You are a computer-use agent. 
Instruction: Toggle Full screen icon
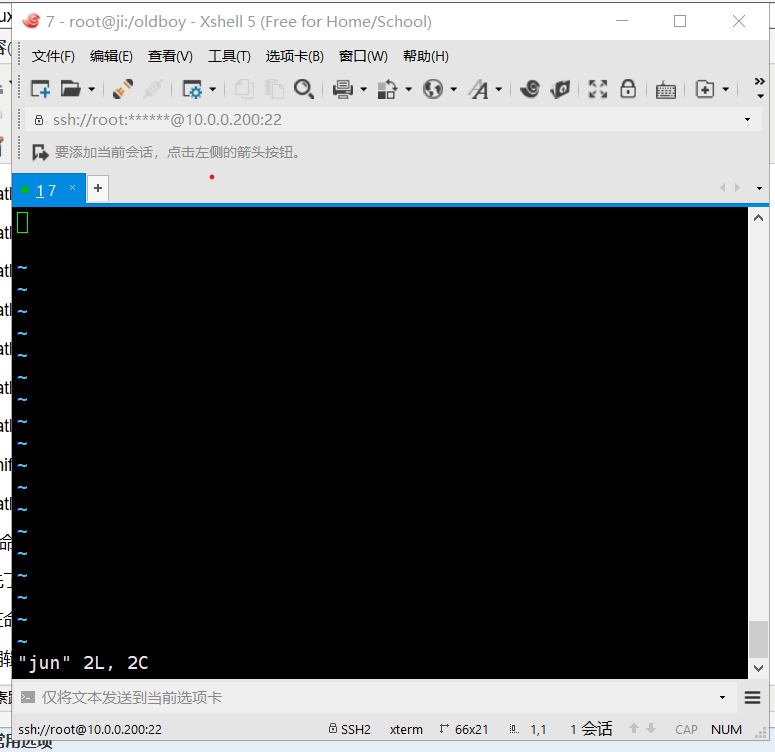pos(598,89)
